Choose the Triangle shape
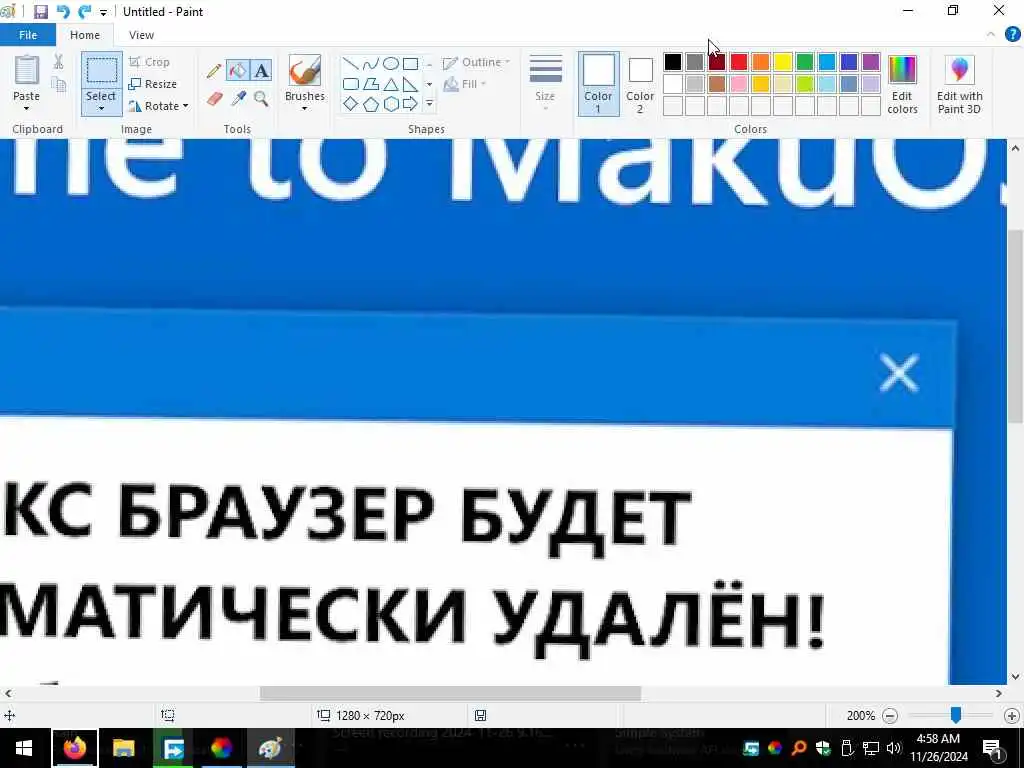Viewport: 1024px width, 768px height. point(391,84)
